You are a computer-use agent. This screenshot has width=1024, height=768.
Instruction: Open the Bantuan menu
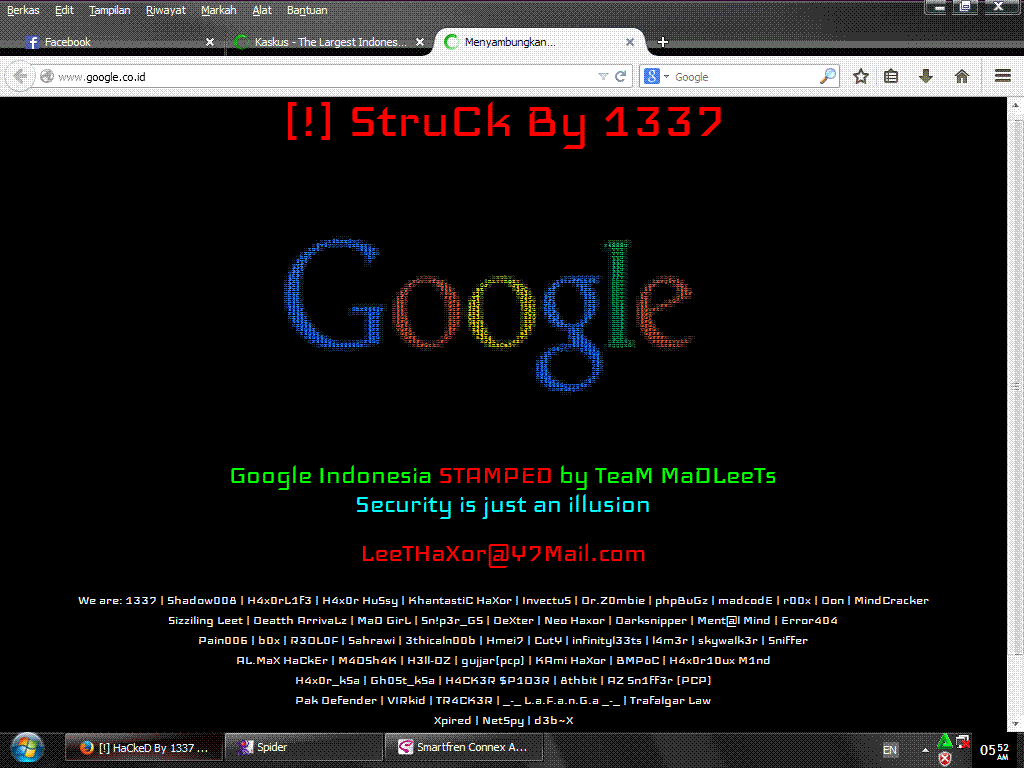pyautogui.click(x=307, y=10)
